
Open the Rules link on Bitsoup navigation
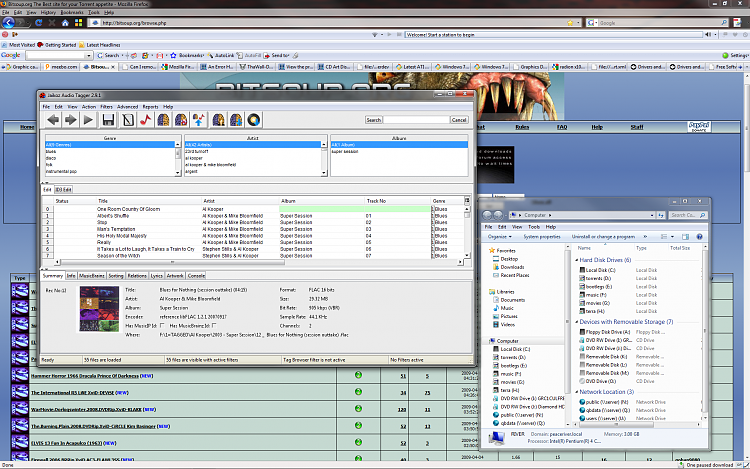[x=522, y=127]
